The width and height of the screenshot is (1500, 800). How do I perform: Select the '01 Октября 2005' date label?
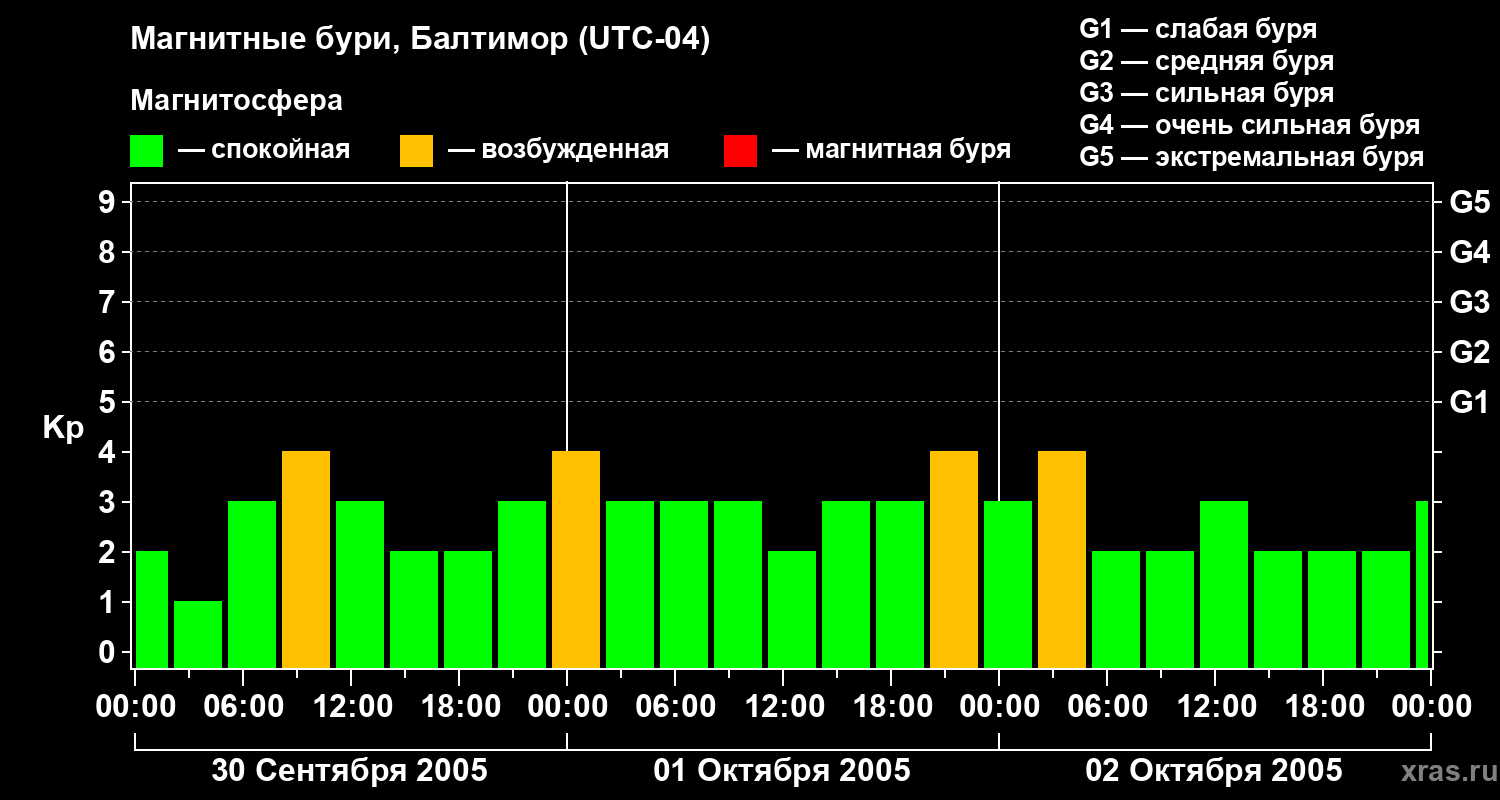[782, 771]
